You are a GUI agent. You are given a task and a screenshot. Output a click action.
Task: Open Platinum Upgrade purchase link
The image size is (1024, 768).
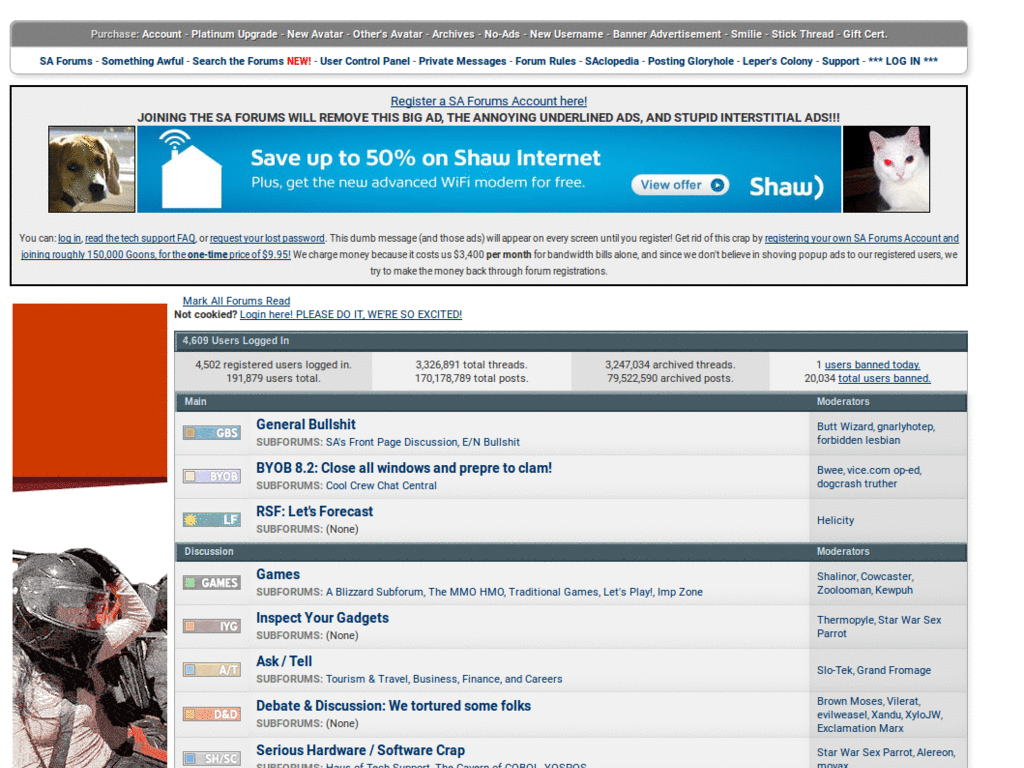pyautogui.click(x=234, y=34)
